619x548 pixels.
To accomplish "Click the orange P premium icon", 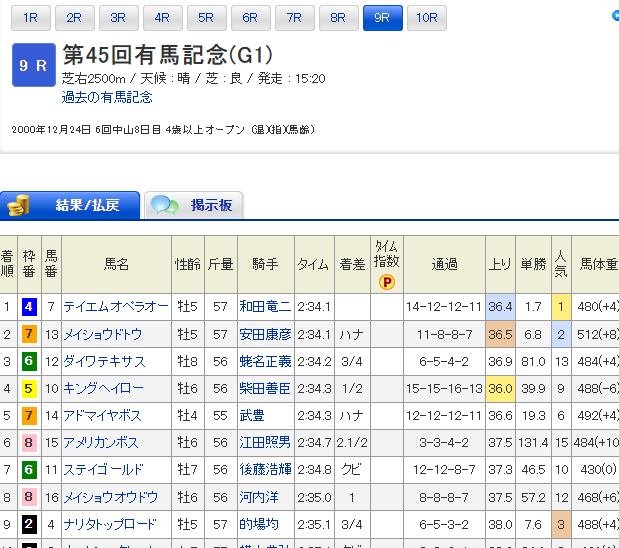I will click(386, 281).
